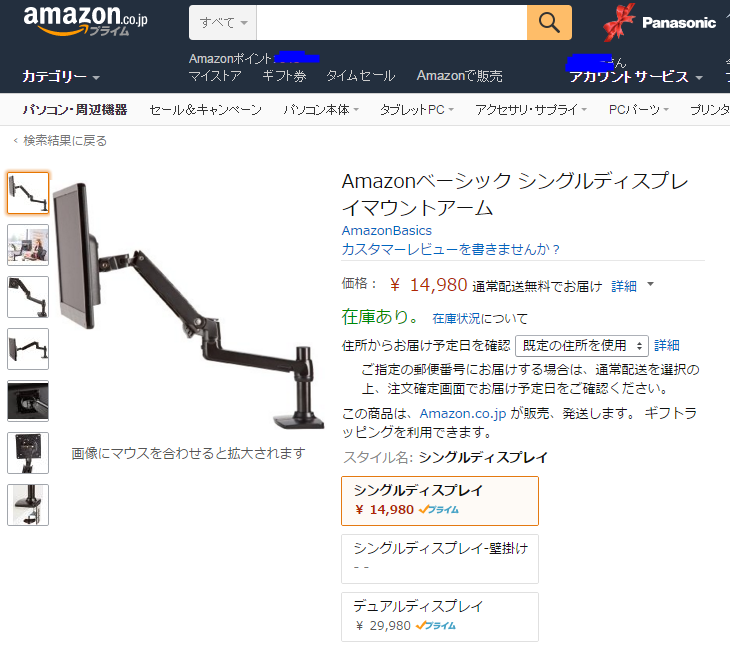Image resolution: width=730 pixels, height=650 pixels.
Task: View sixth thumbnail of VESA plate
Action: coord(28,453)
